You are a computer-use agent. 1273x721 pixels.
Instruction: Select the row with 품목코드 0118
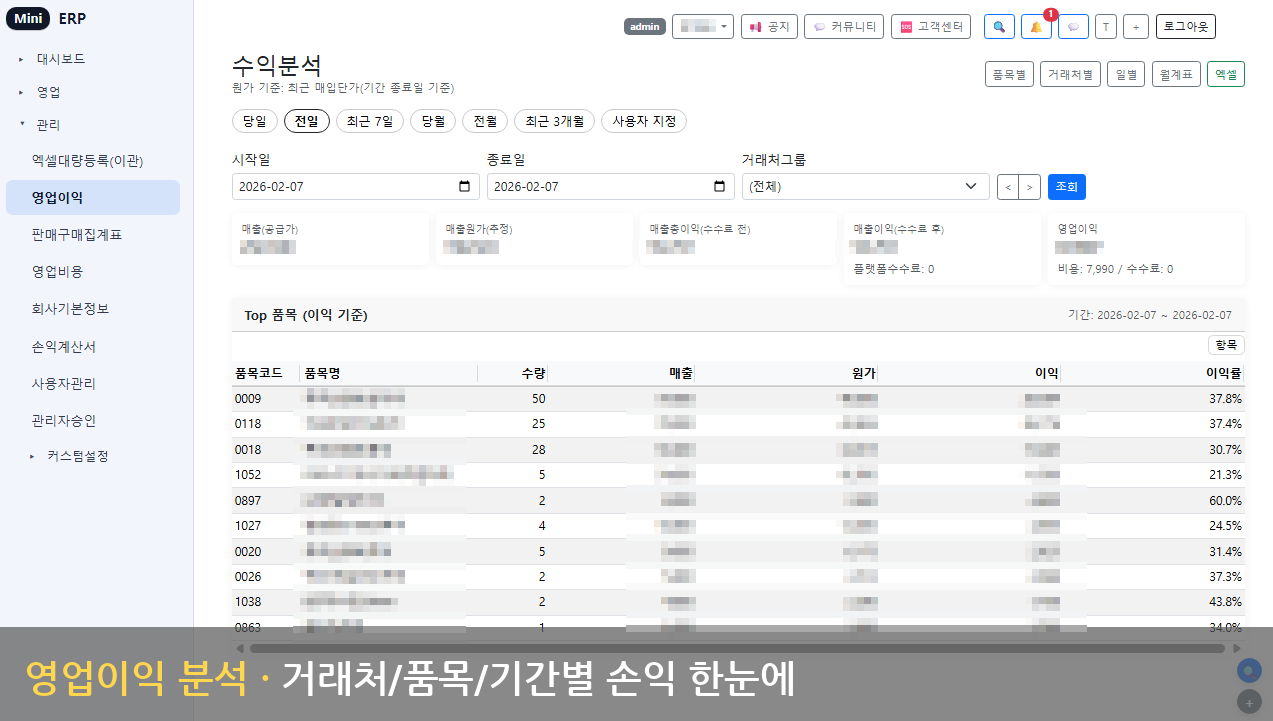738,424
